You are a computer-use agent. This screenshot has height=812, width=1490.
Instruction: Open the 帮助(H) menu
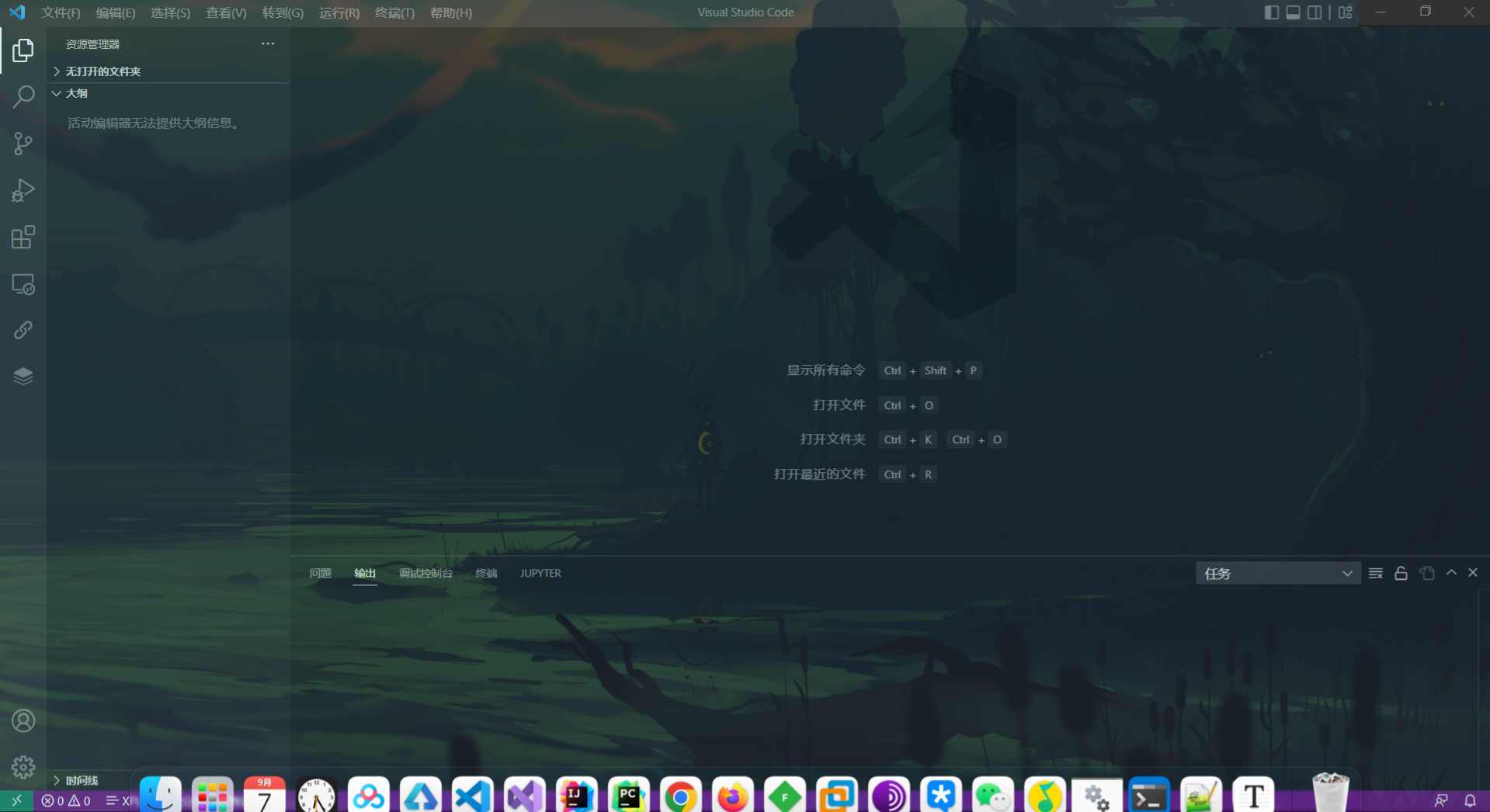[450, 12]
